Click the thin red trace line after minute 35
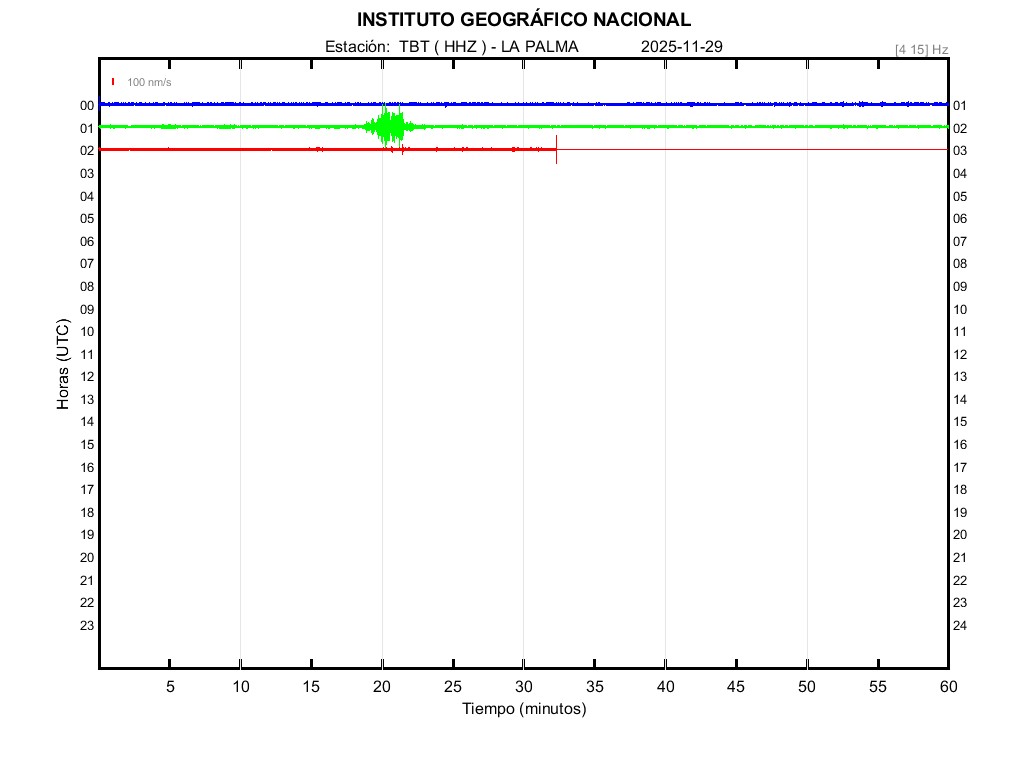The width and height of the screenshot is (1024, 768). coord(750,149)
